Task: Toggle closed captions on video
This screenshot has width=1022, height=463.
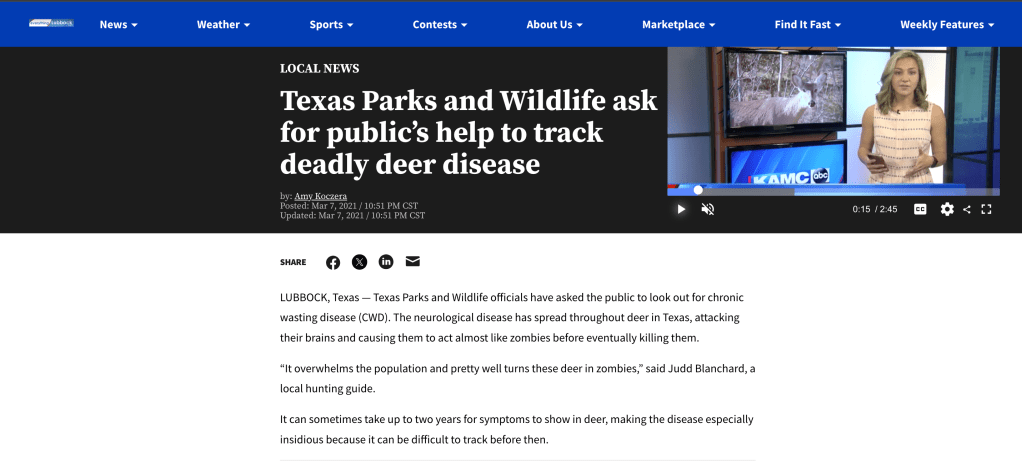Action: (x=920, y=209)
